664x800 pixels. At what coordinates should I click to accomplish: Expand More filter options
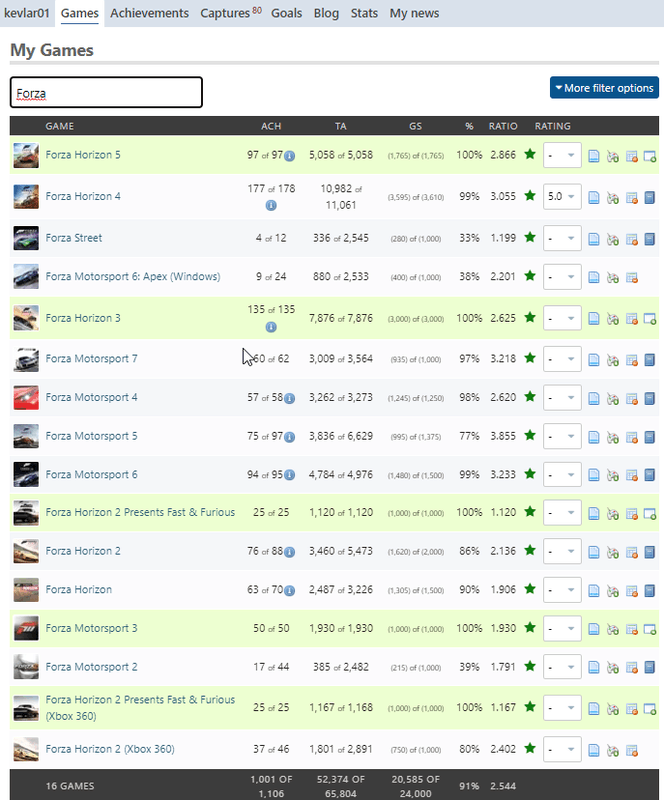click(604, 88)
